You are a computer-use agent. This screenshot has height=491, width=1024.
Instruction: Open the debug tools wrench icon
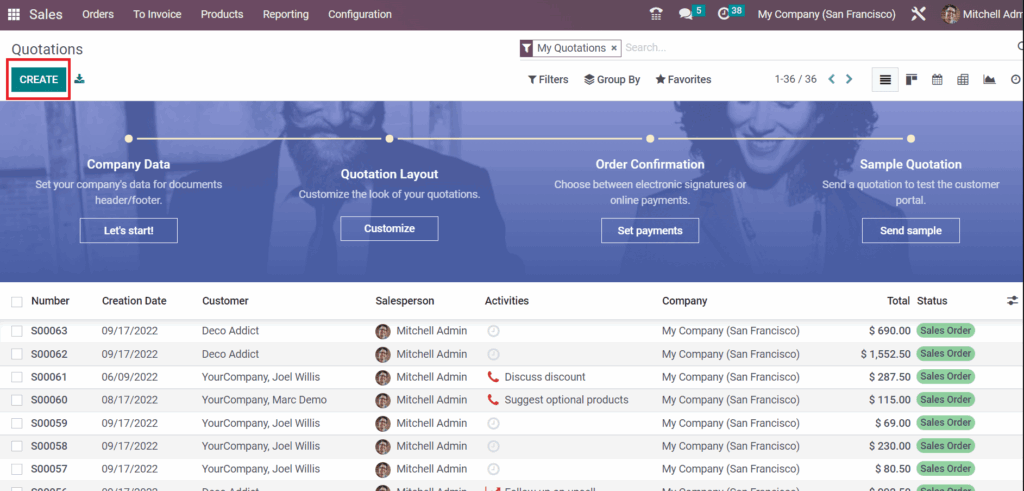click(918, 14)
